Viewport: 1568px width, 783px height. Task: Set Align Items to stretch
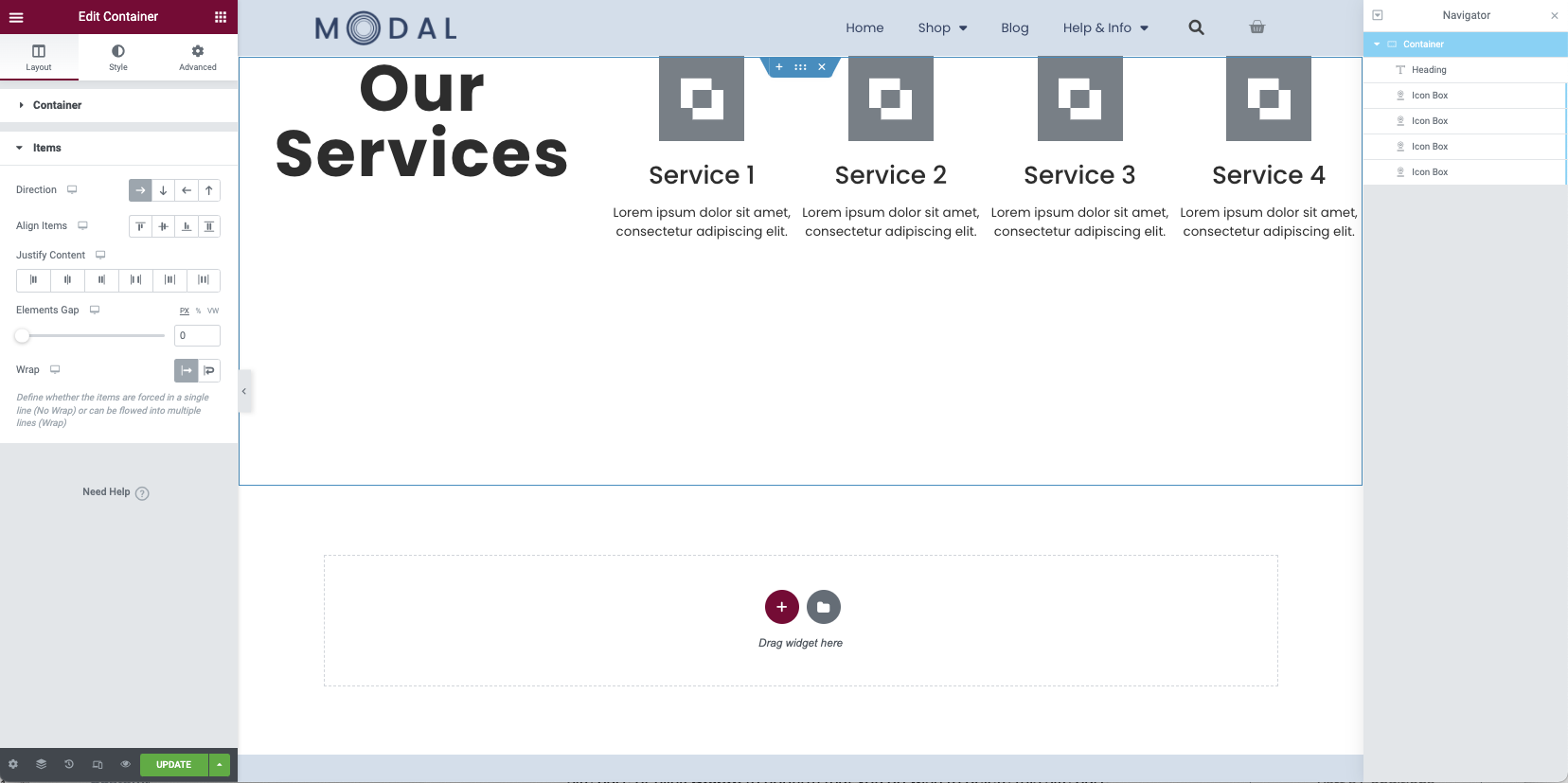[209, 226]
